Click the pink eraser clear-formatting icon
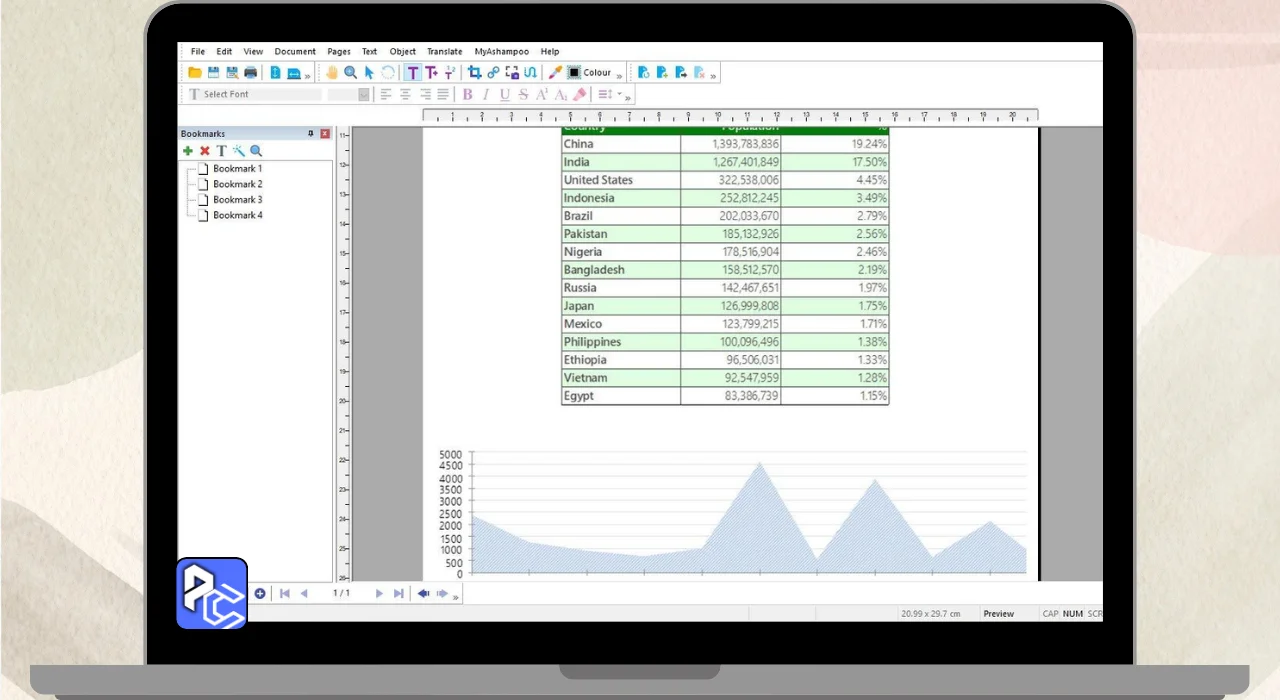 tap(579, 94)
